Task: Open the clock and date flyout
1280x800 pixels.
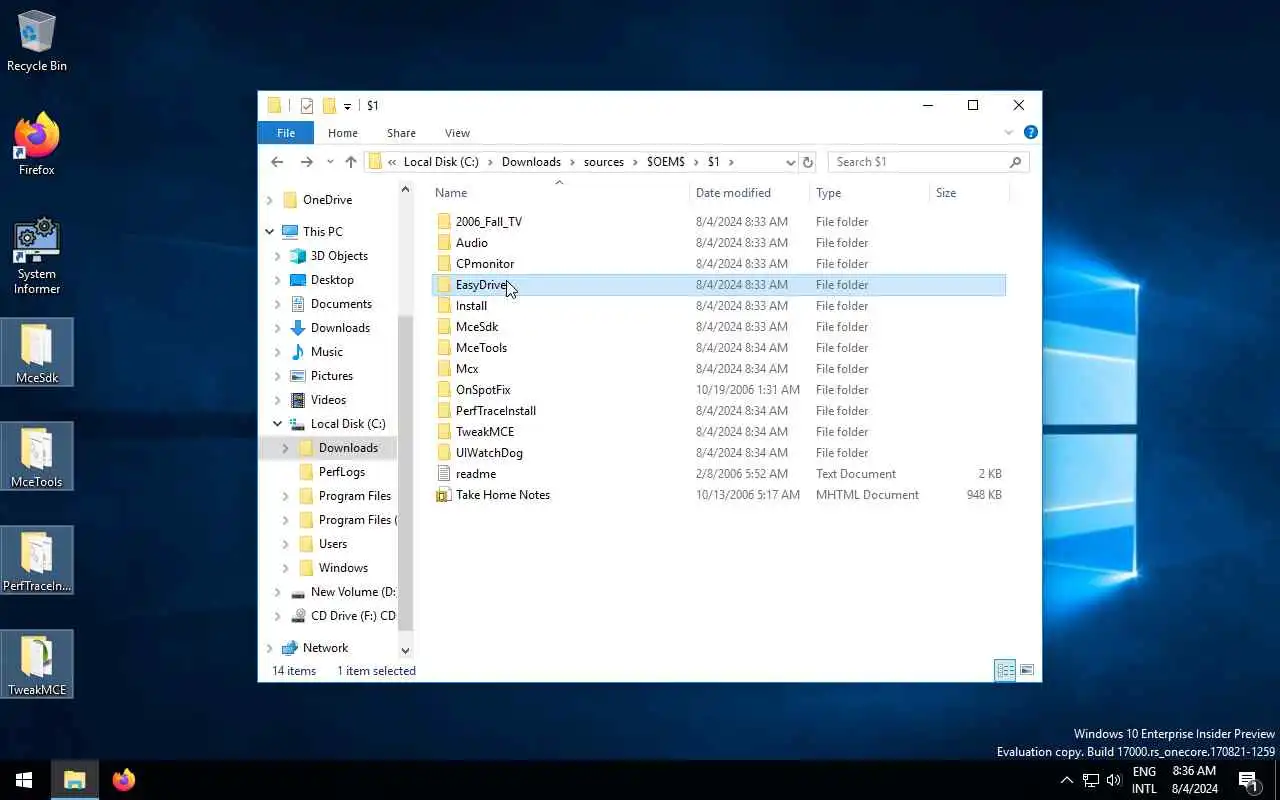Action: pyautogui.click(x=1193, y=780)
